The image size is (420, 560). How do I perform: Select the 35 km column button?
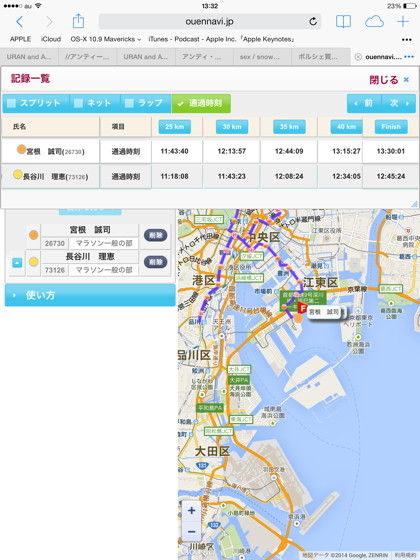[289, 127]
